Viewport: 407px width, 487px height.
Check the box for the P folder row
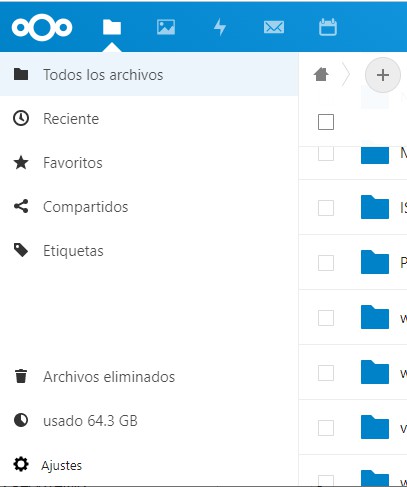point(326,263)
